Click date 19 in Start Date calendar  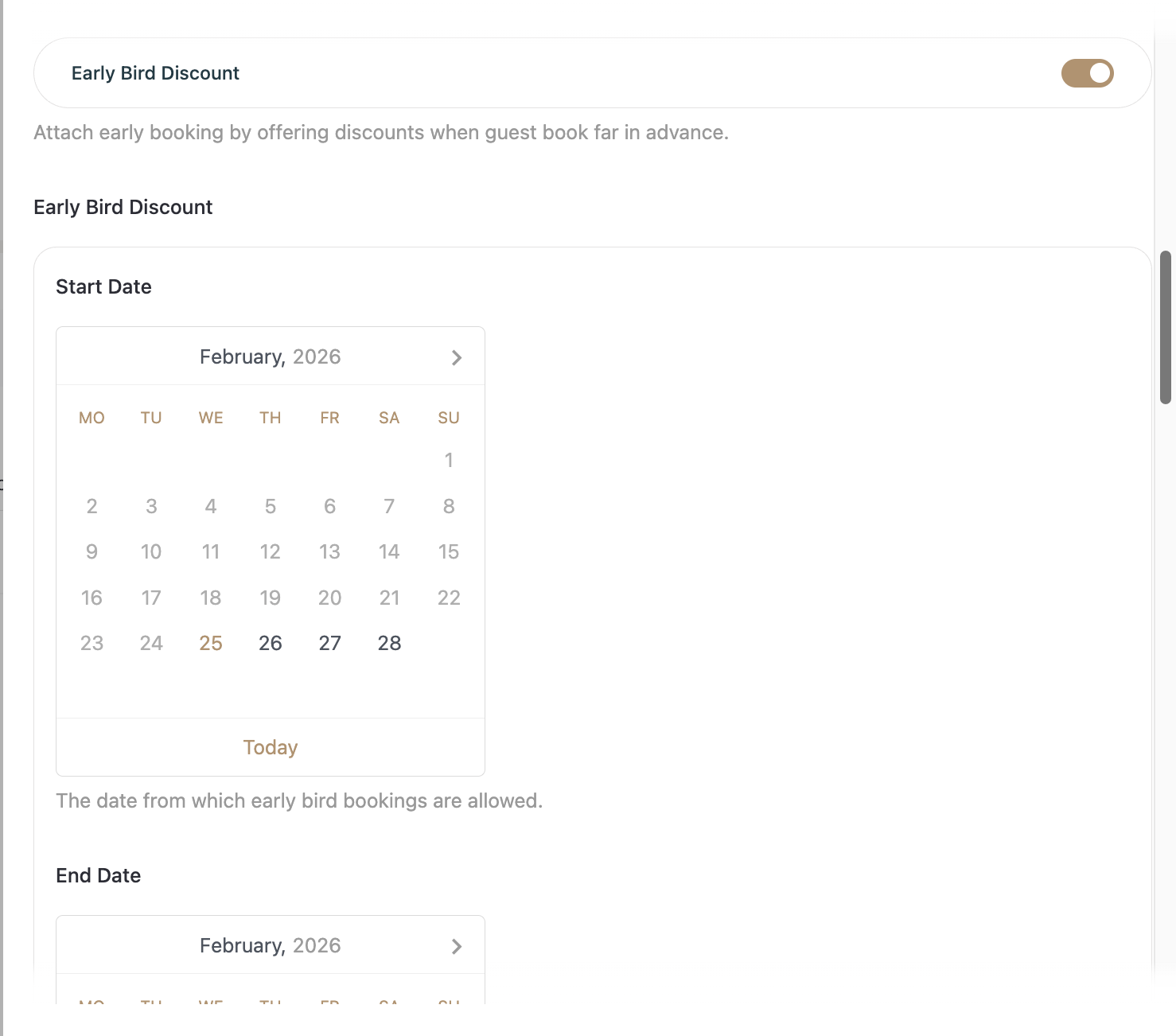[x=271, y=598]
